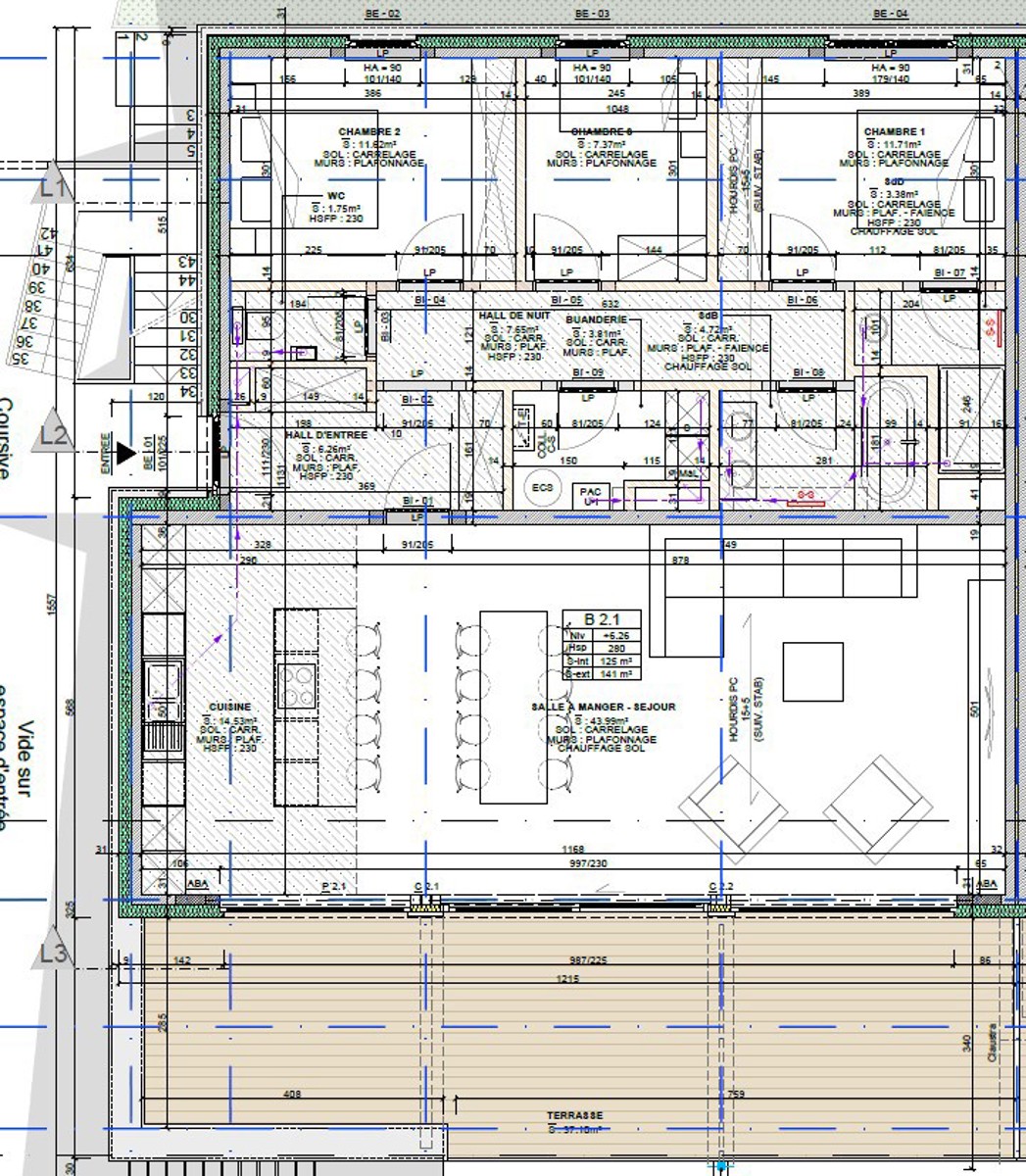This screenshot has height=1176, width=1026.
Task: Click the CHAMBRE 1 room label
Action: pos(894,131)
